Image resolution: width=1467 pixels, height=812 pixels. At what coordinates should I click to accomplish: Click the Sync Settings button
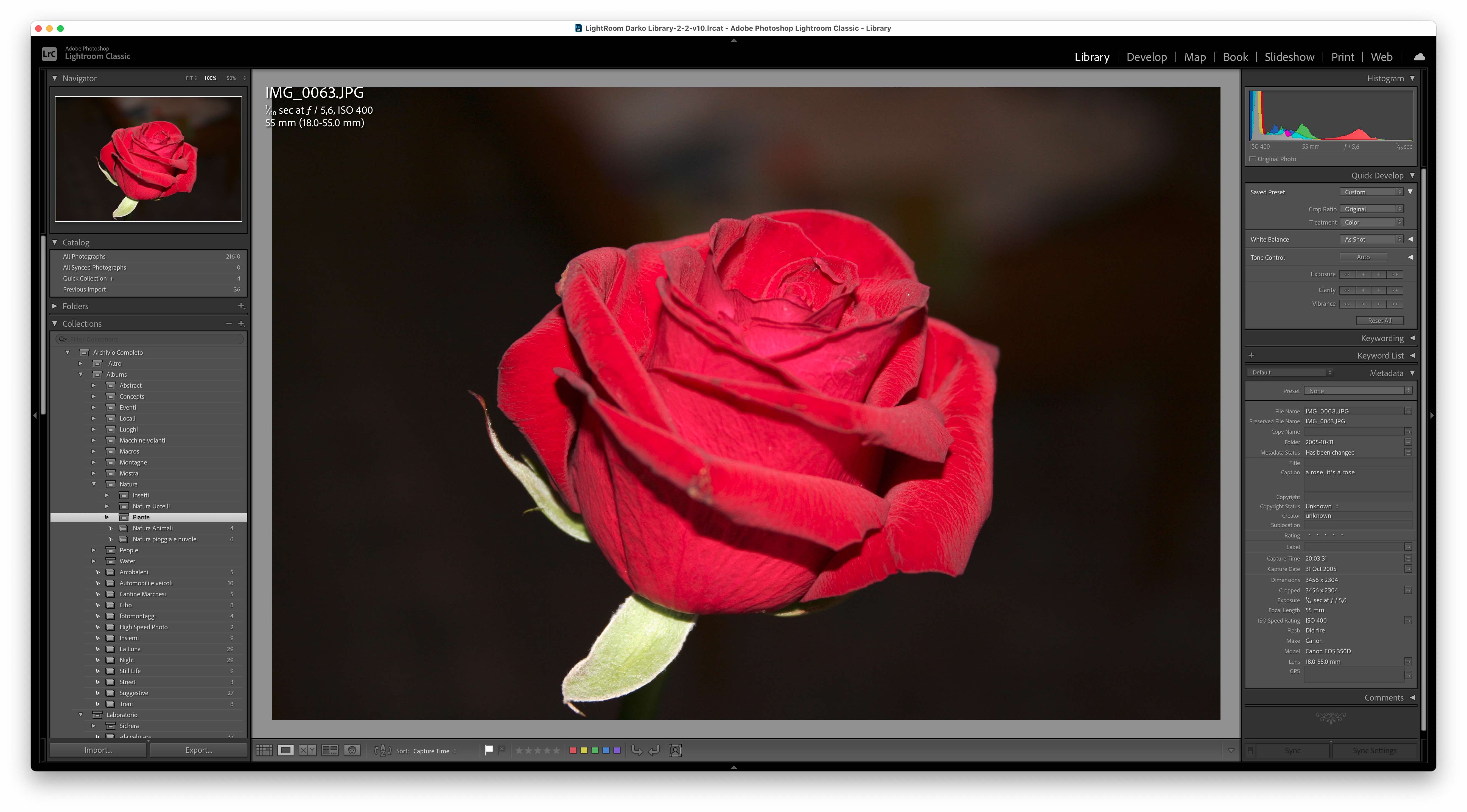[x=1374, y=751]
